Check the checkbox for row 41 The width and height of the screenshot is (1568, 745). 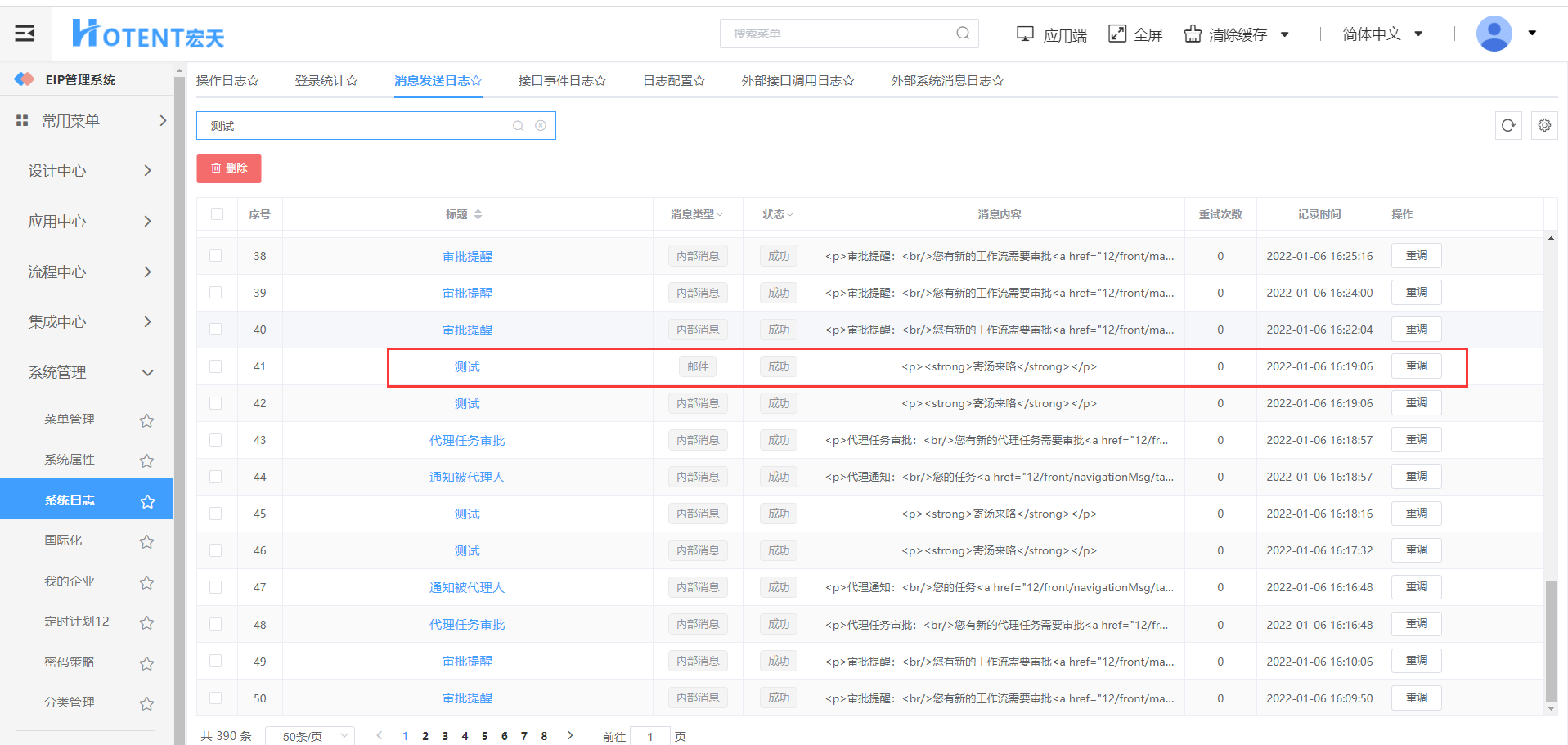pos(216,366)
